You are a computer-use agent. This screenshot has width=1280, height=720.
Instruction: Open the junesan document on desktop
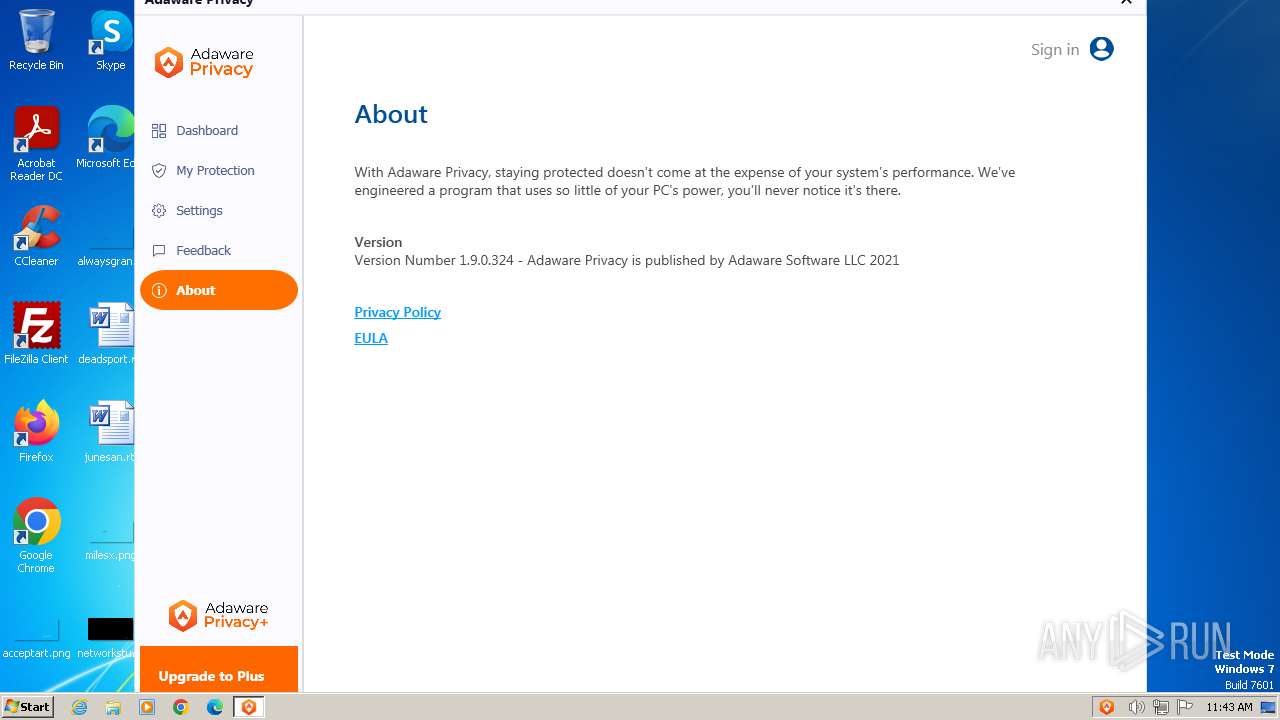click(x=108, y=432)
